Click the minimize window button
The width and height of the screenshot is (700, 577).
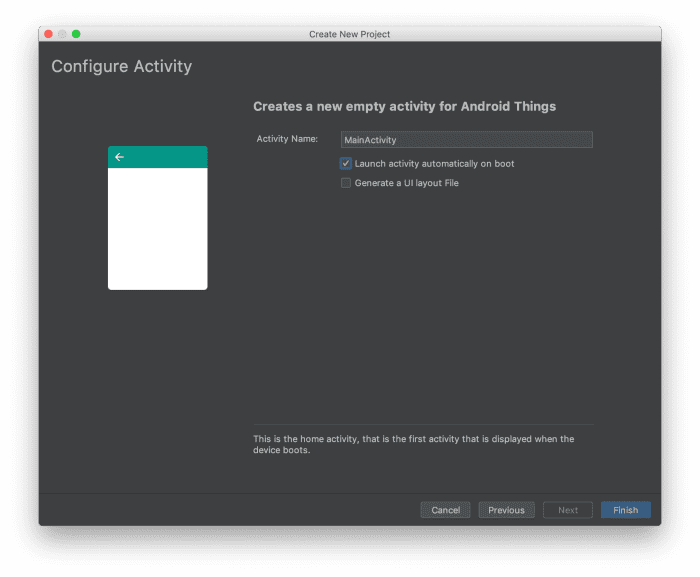pyautogui.click(x=62, y=34)
